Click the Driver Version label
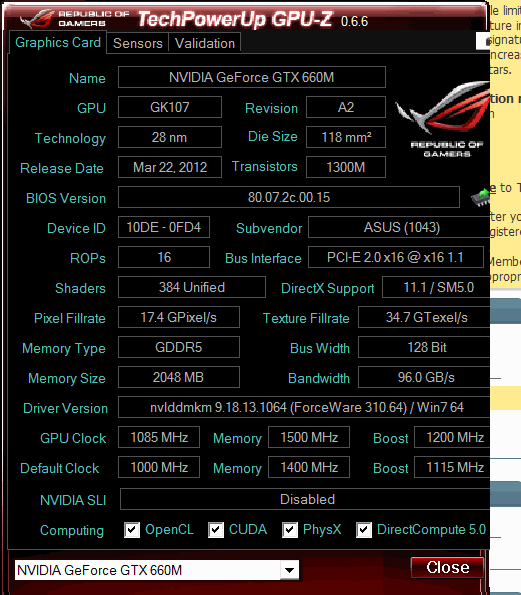 (x=65, y=408)
